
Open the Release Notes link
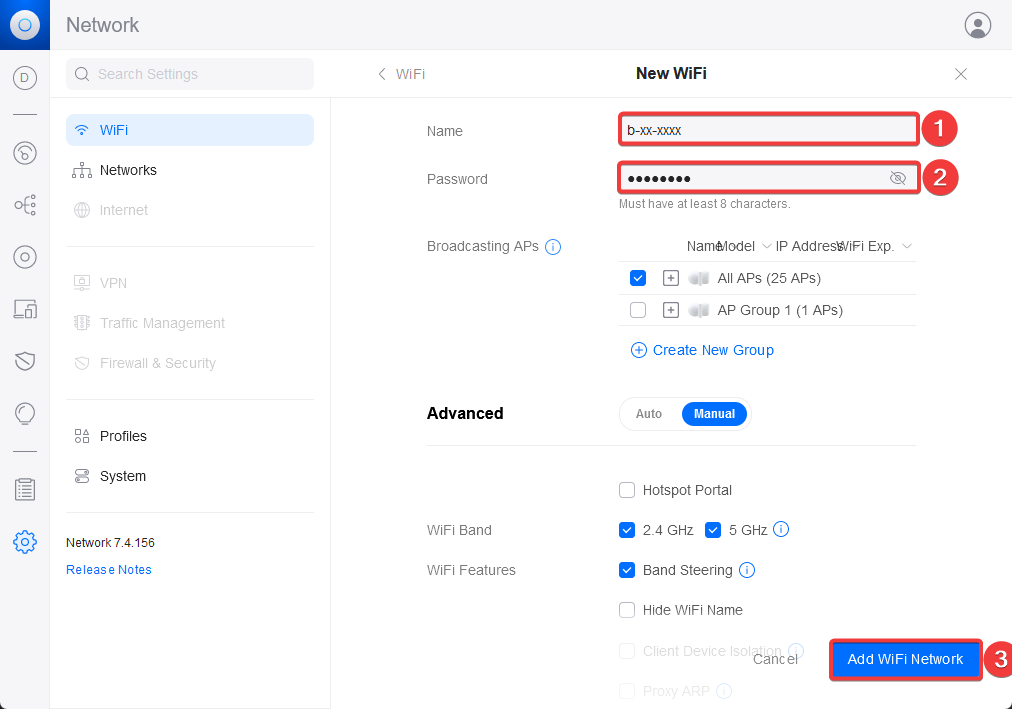point(108,570)
